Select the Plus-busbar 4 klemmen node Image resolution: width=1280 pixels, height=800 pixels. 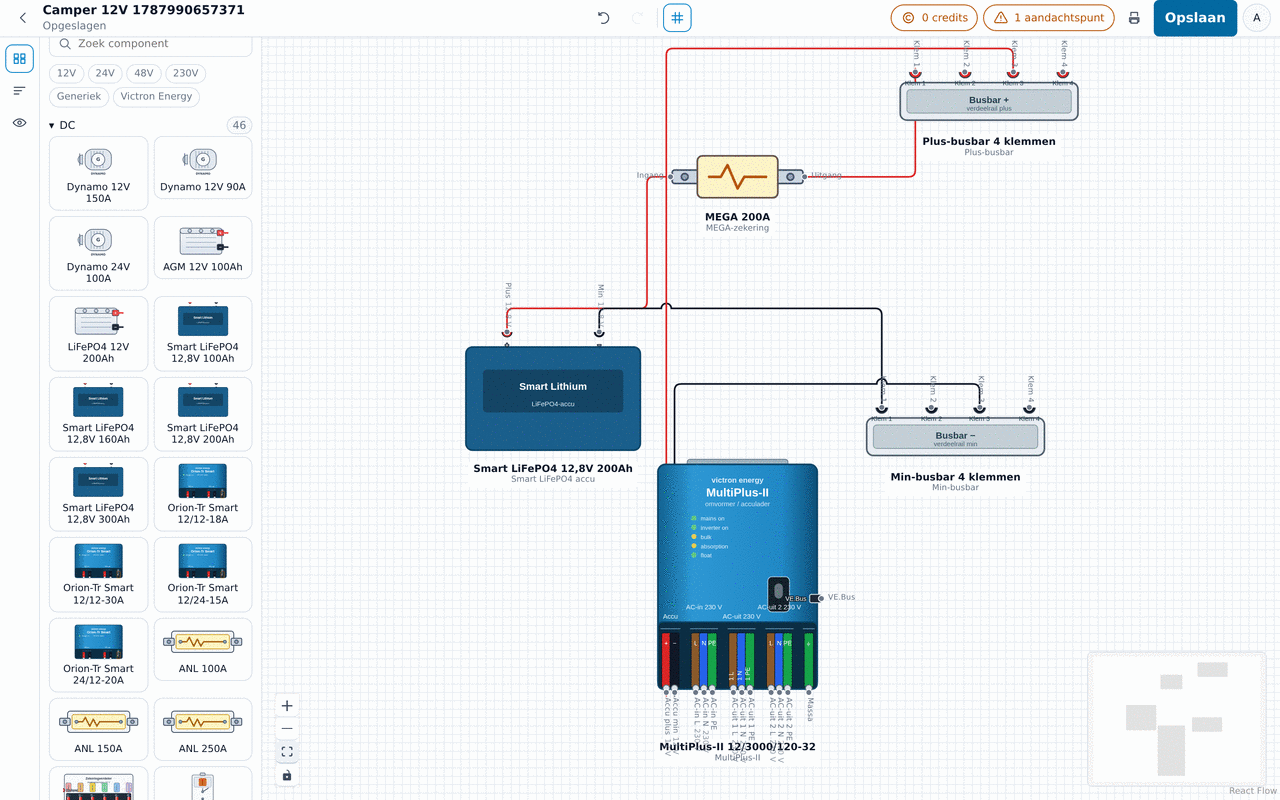click(989, 101)
